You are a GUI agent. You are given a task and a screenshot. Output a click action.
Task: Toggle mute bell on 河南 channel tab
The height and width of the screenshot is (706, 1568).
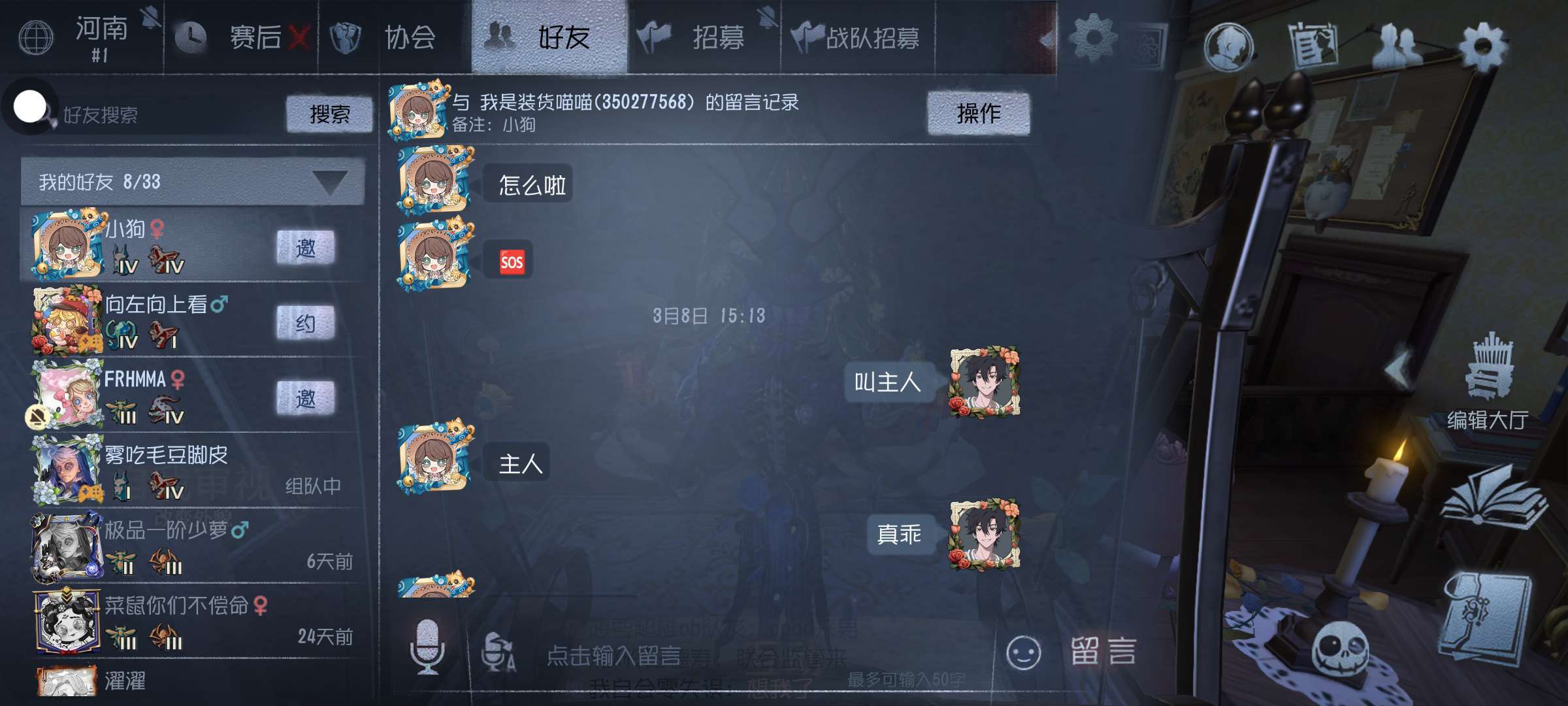(x=151, y=18)
